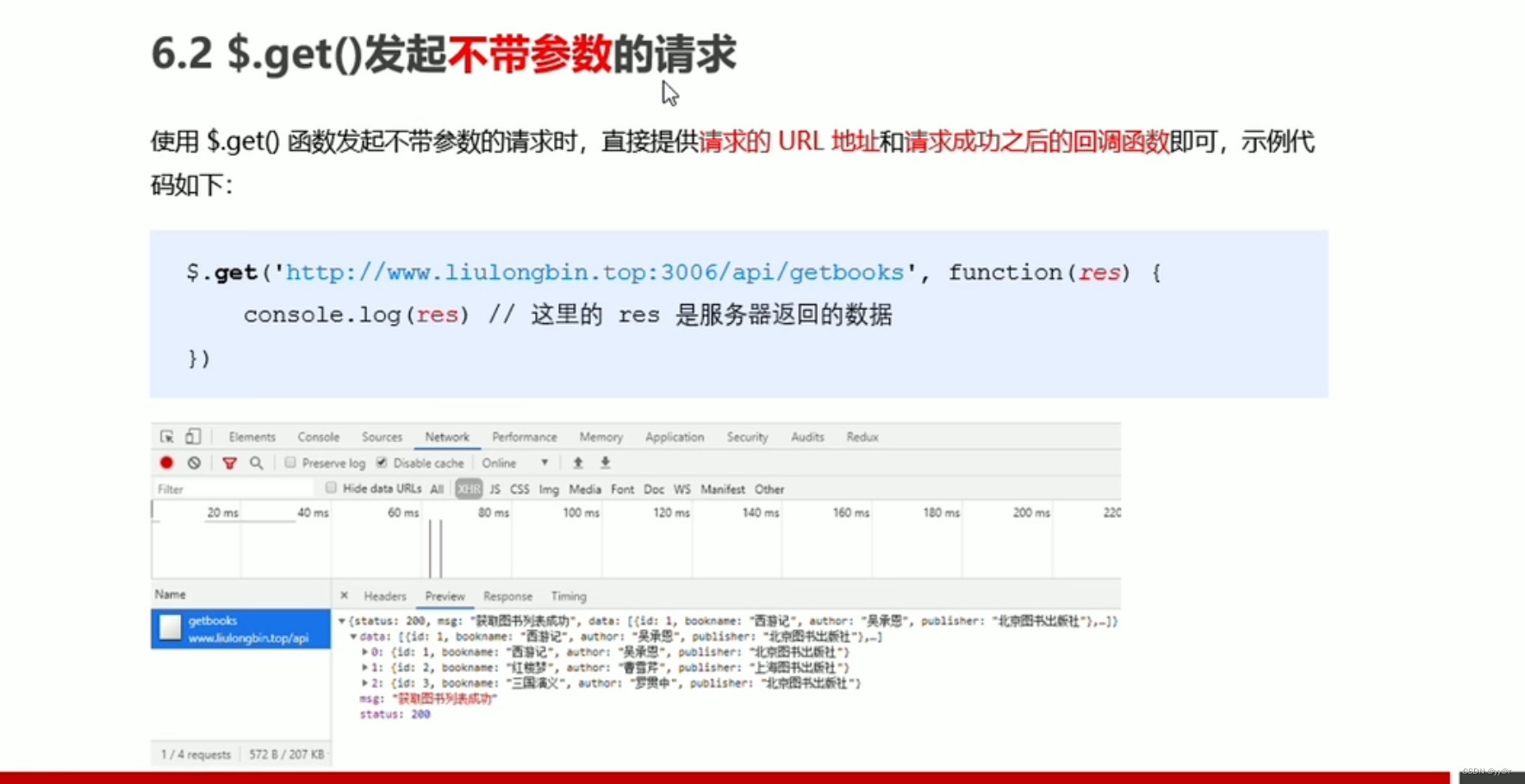Select the getbooks request row
The image size is (1525, 784).
[240, 629]
